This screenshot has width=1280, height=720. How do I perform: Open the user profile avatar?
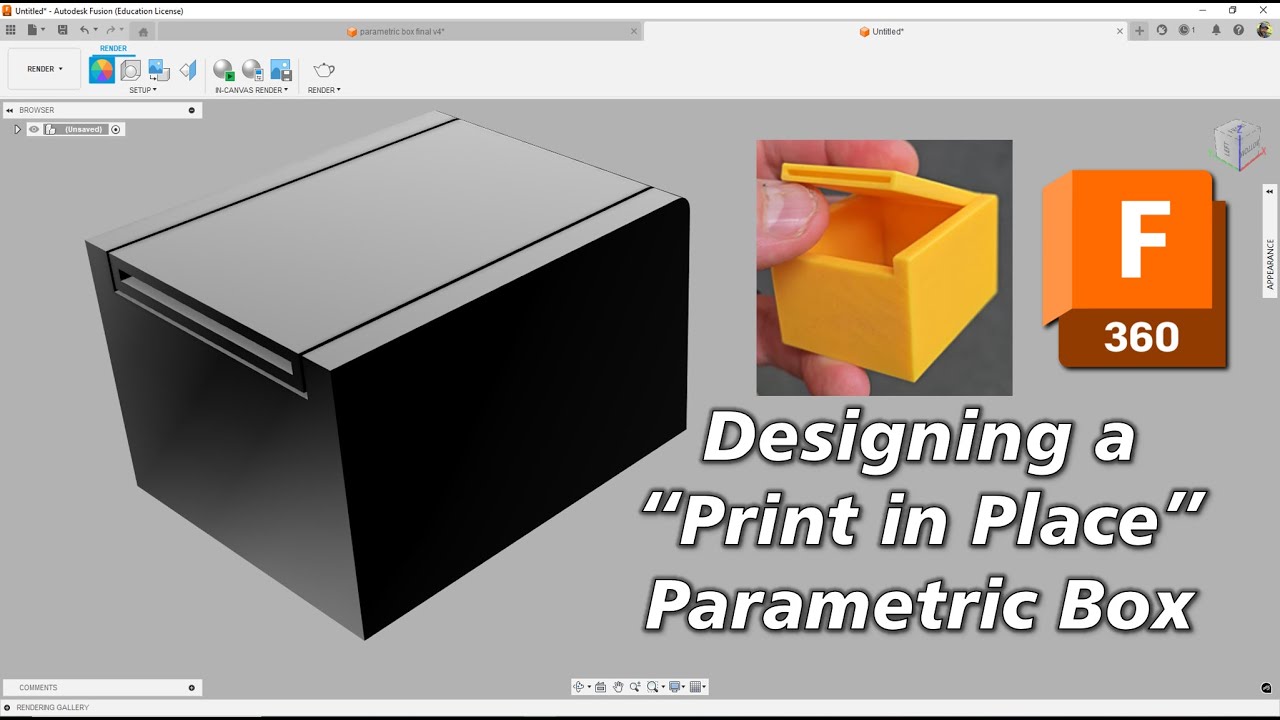tap(1264, 31)
